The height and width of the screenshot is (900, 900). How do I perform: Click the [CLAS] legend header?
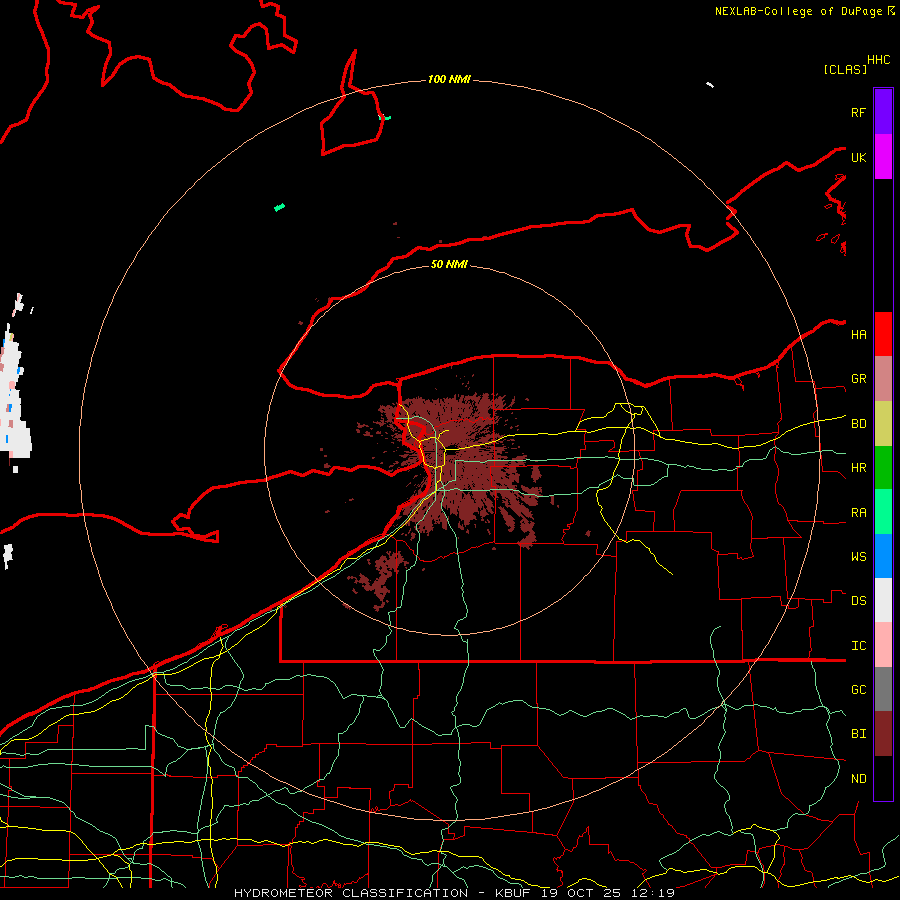coord(845,70)
